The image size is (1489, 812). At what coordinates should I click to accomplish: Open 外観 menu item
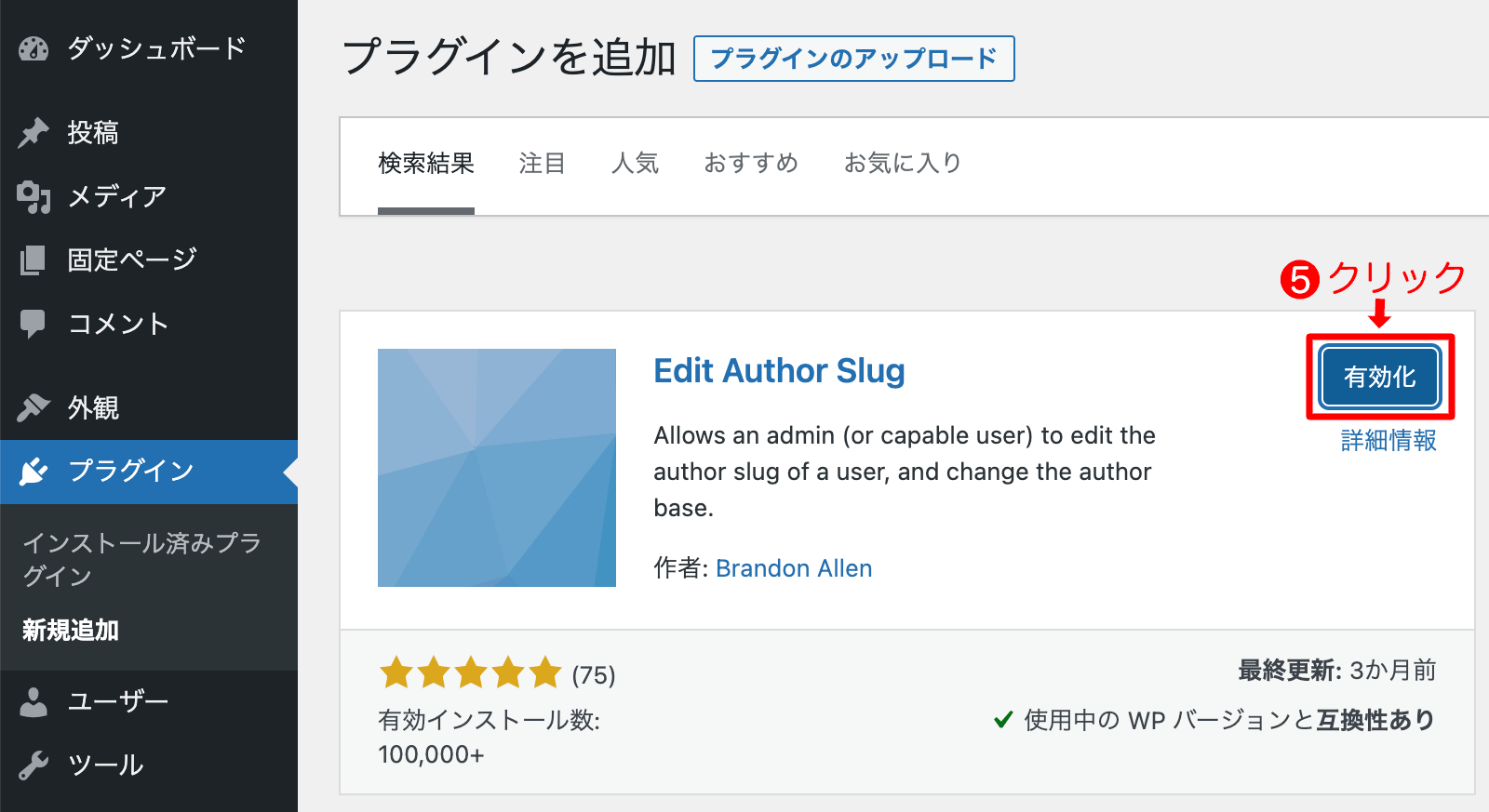[x=149, y=407]
